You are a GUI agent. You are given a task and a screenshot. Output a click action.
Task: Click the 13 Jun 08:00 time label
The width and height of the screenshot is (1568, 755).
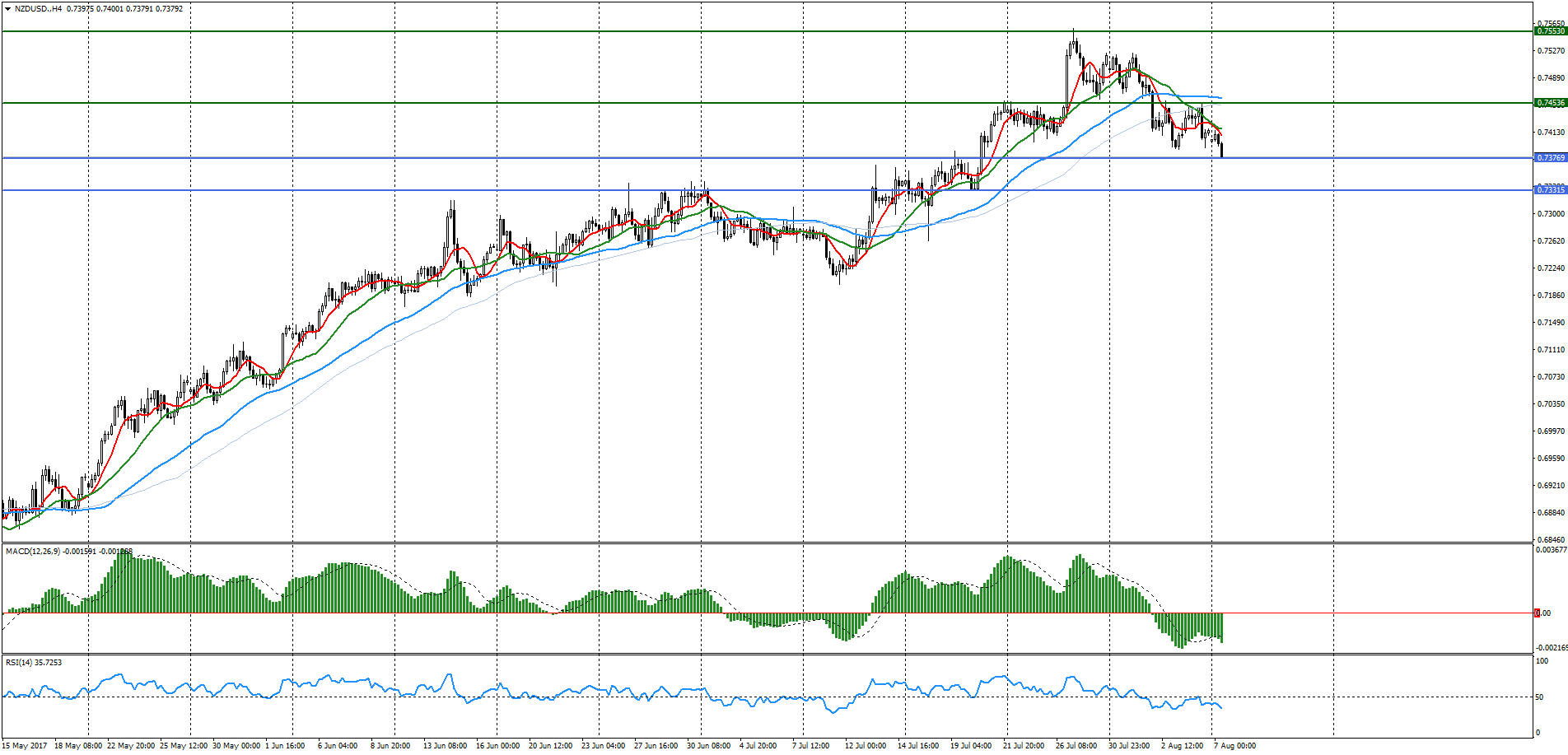click(445, 746)
